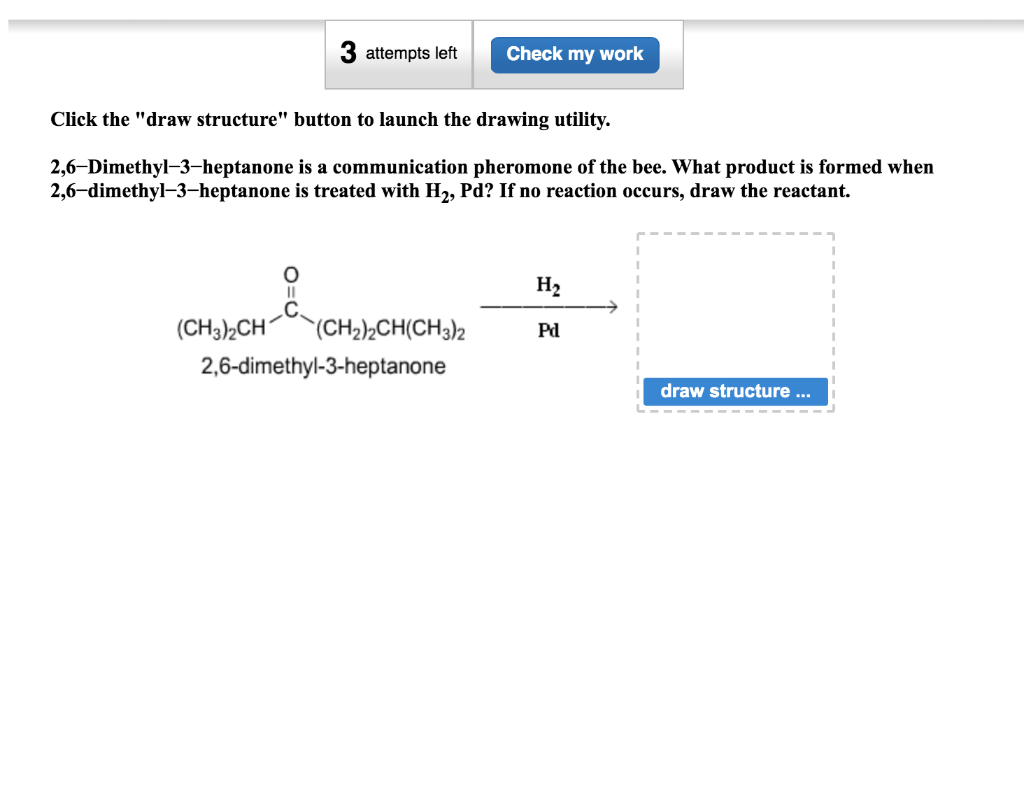Select the 2,6-dimethyl-3-heptanone caption
This screenshot has width=1024, height=789.
322,366
